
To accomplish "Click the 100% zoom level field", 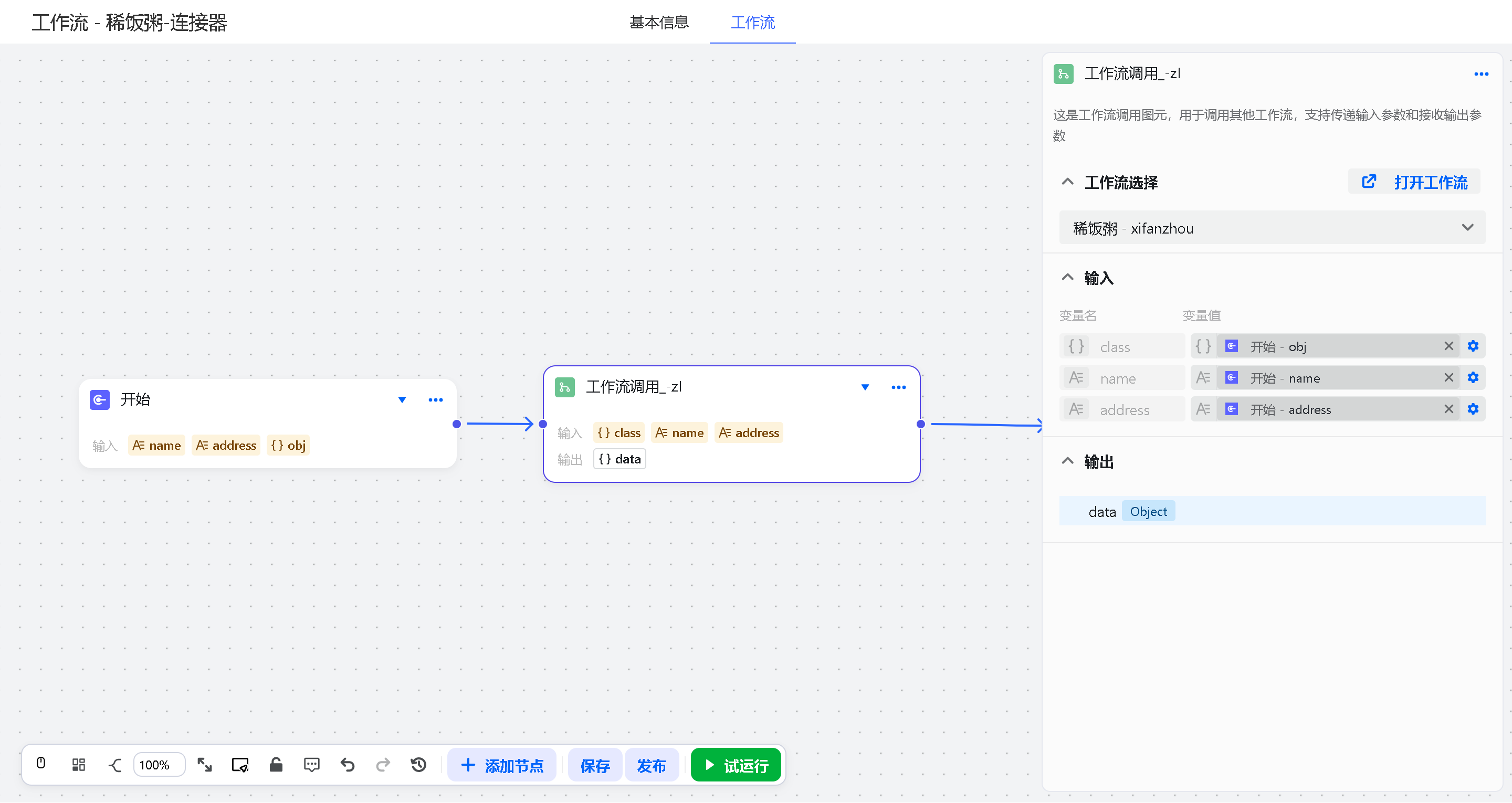I will pyautogui.click(x=159, y=764).
